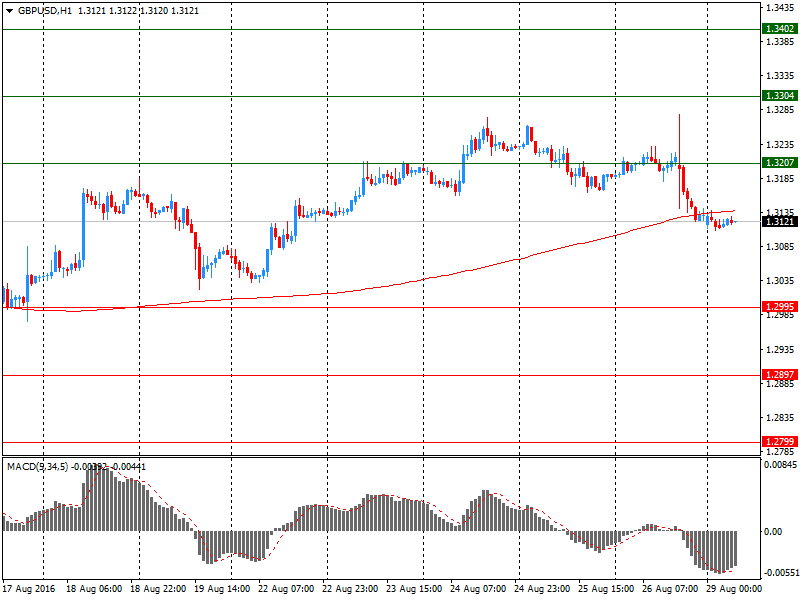Open the chart menu triangle beside GBPUSD,H1
800x600 pixels.
click(x=10, y=11)
